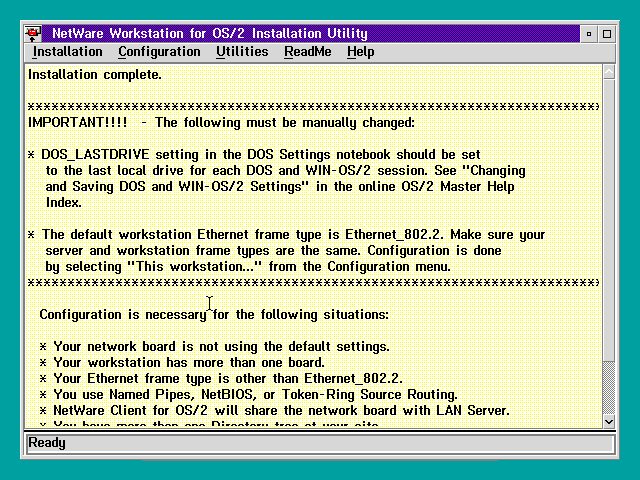Click the word "Index." in the text

tap(64, 202)
